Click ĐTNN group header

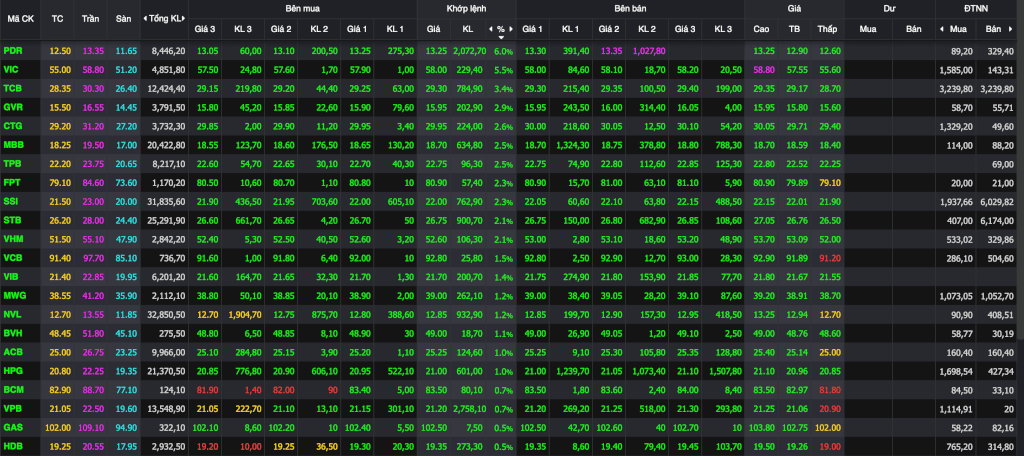click(x=976, y=9)
